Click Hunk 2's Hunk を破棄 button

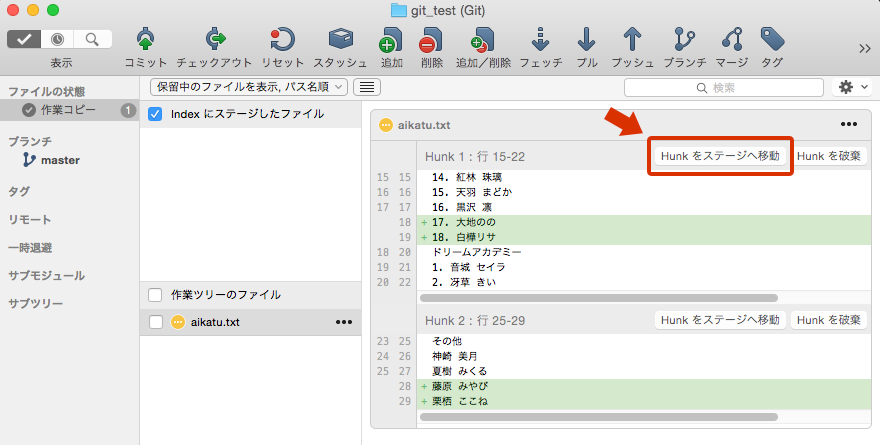828,320
